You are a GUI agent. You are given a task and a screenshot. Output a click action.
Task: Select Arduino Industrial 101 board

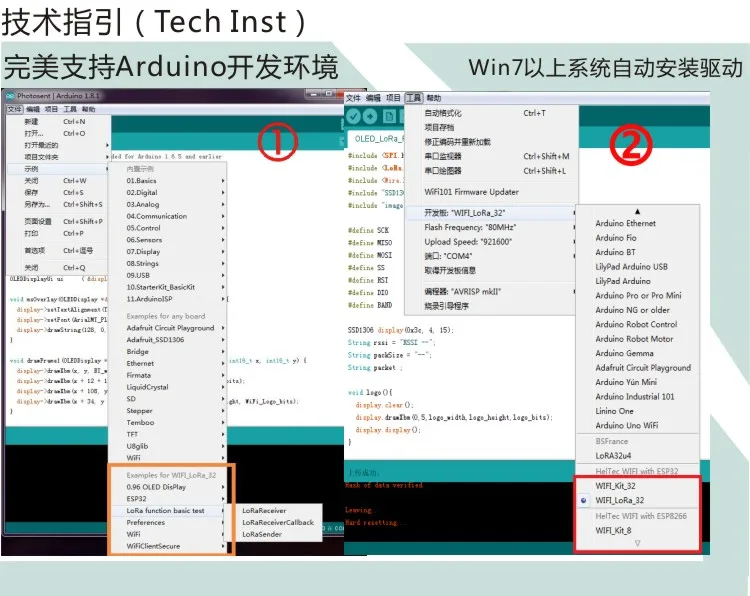point(634,397)
